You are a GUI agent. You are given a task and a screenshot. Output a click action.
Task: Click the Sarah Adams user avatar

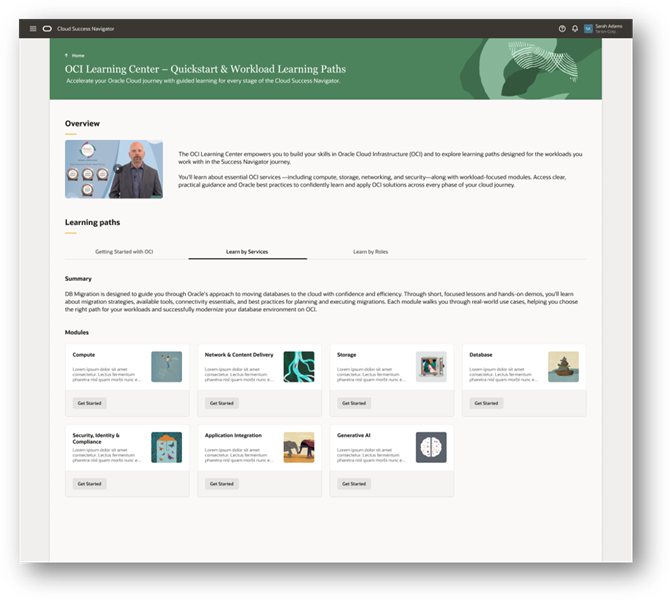588,29
